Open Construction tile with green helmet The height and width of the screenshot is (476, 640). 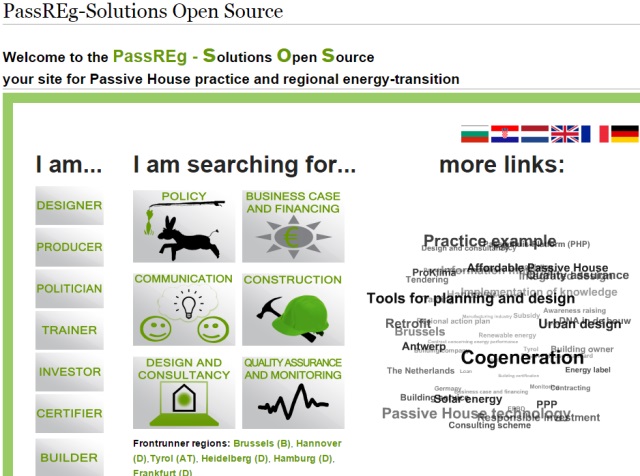293,310
